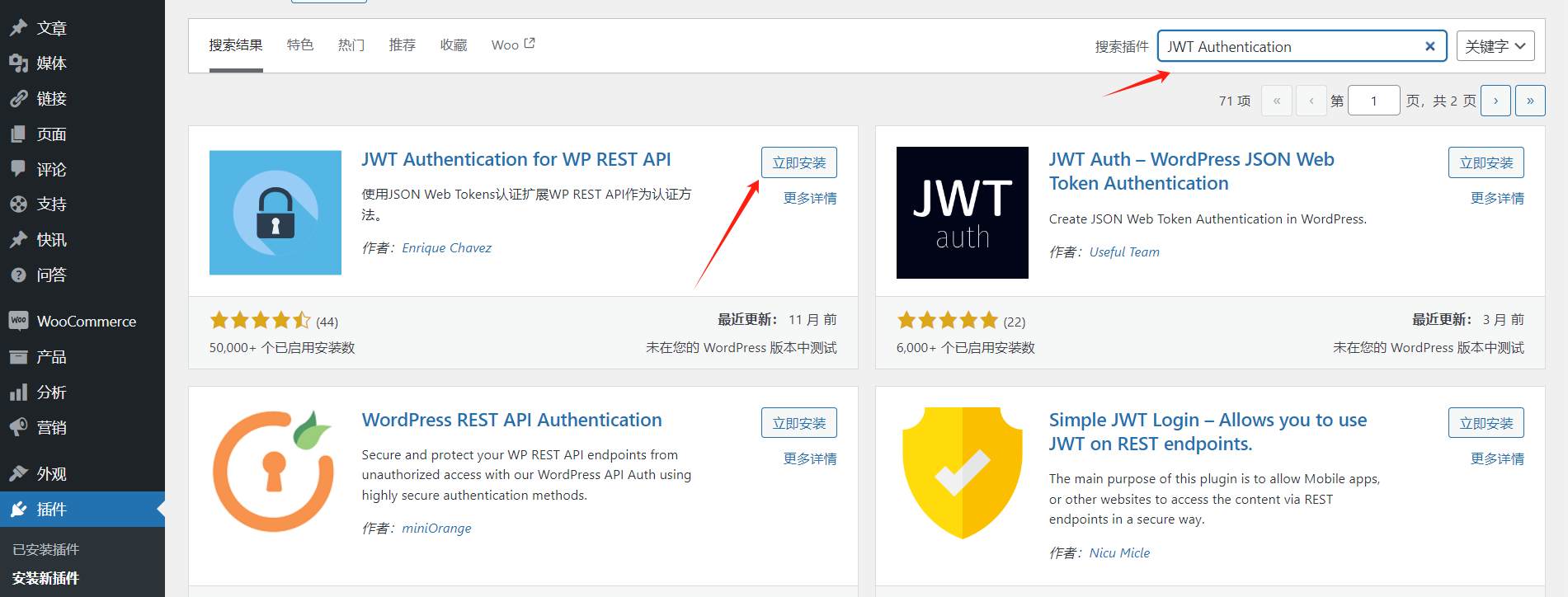The height and width of the screenshot is (597, 1568).
Task: Click the 支持 support icon in sidebar
Action: tap(18, 204)
